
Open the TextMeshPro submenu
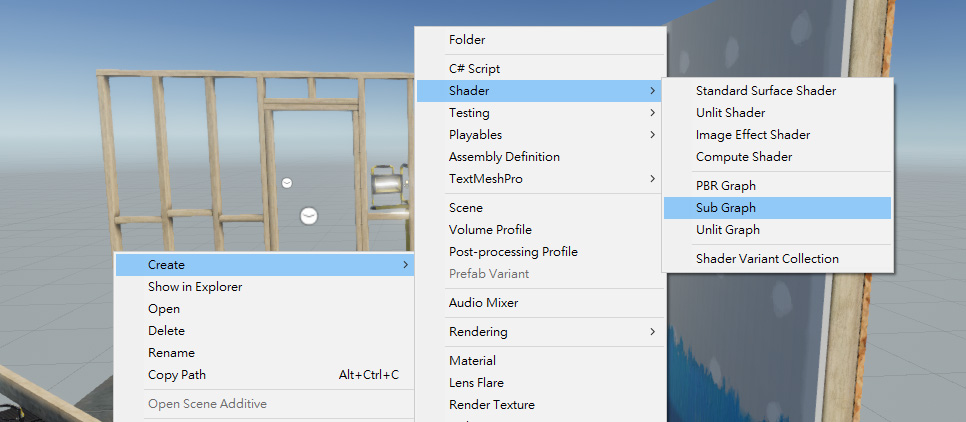pos(485,179)
